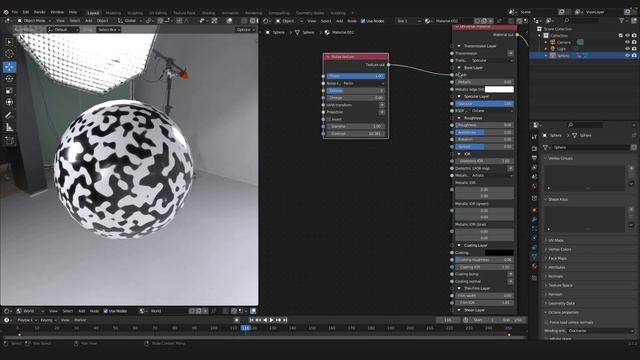Toggle Use Nodes in shader editor header
The width and height of the screenshot is (640, 360).
(363, 21)
